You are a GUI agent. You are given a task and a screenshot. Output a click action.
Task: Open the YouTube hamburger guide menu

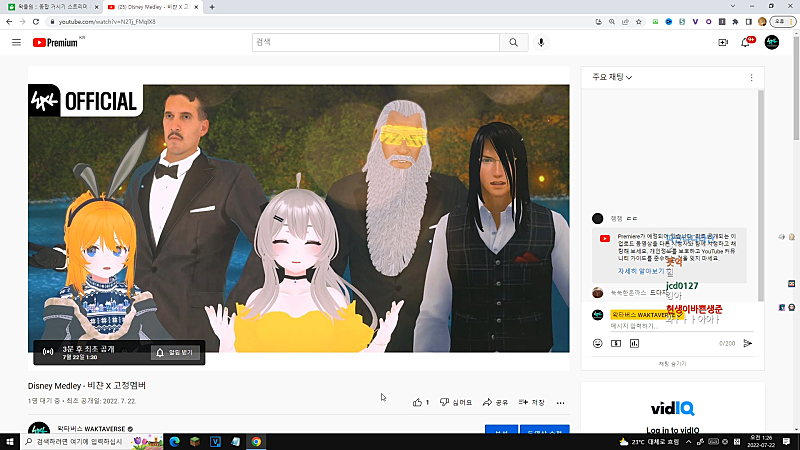coord(16,42)
